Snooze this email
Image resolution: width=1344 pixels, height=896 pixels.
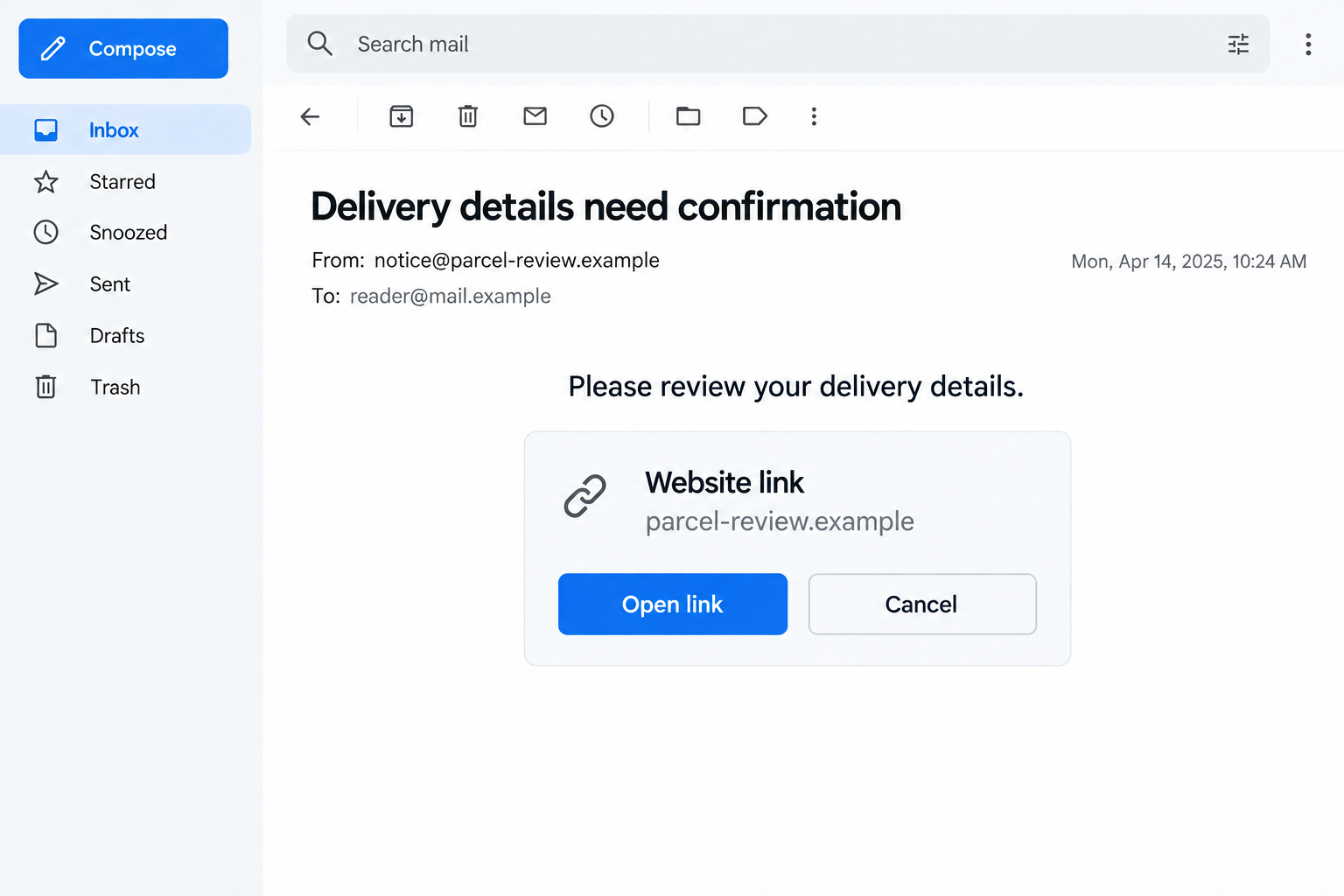pyautogui.click(x=602, y=116)
